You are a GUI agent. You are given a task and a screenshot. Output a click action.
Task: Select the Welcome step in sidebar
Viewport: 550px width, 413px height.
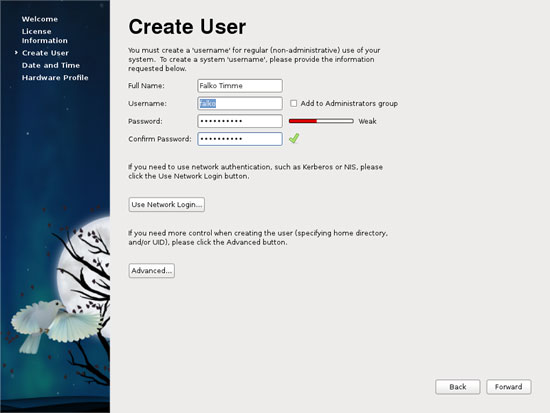pos(40,19)
